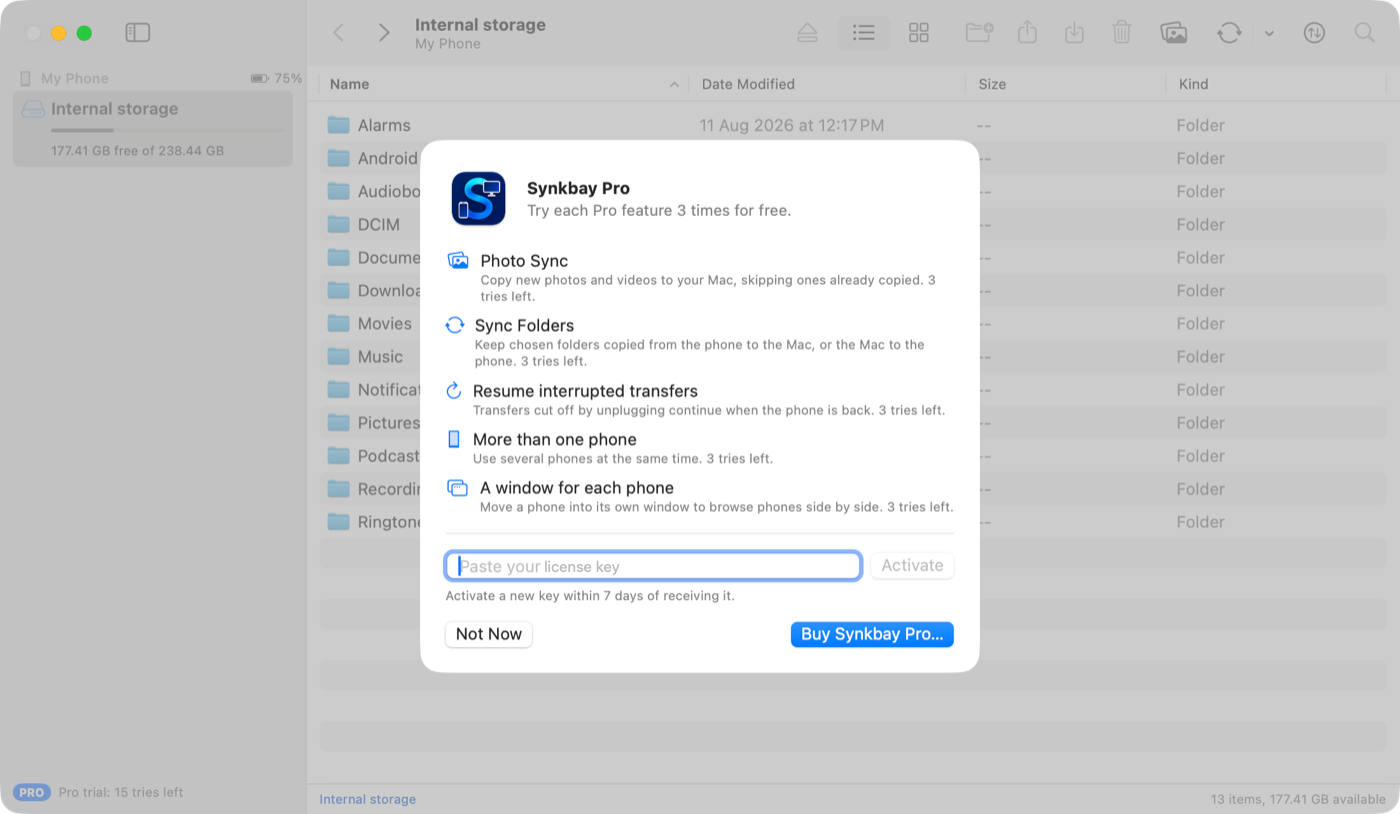
Task: Click Internal storage in the path bar
Action: pos(368,799)
